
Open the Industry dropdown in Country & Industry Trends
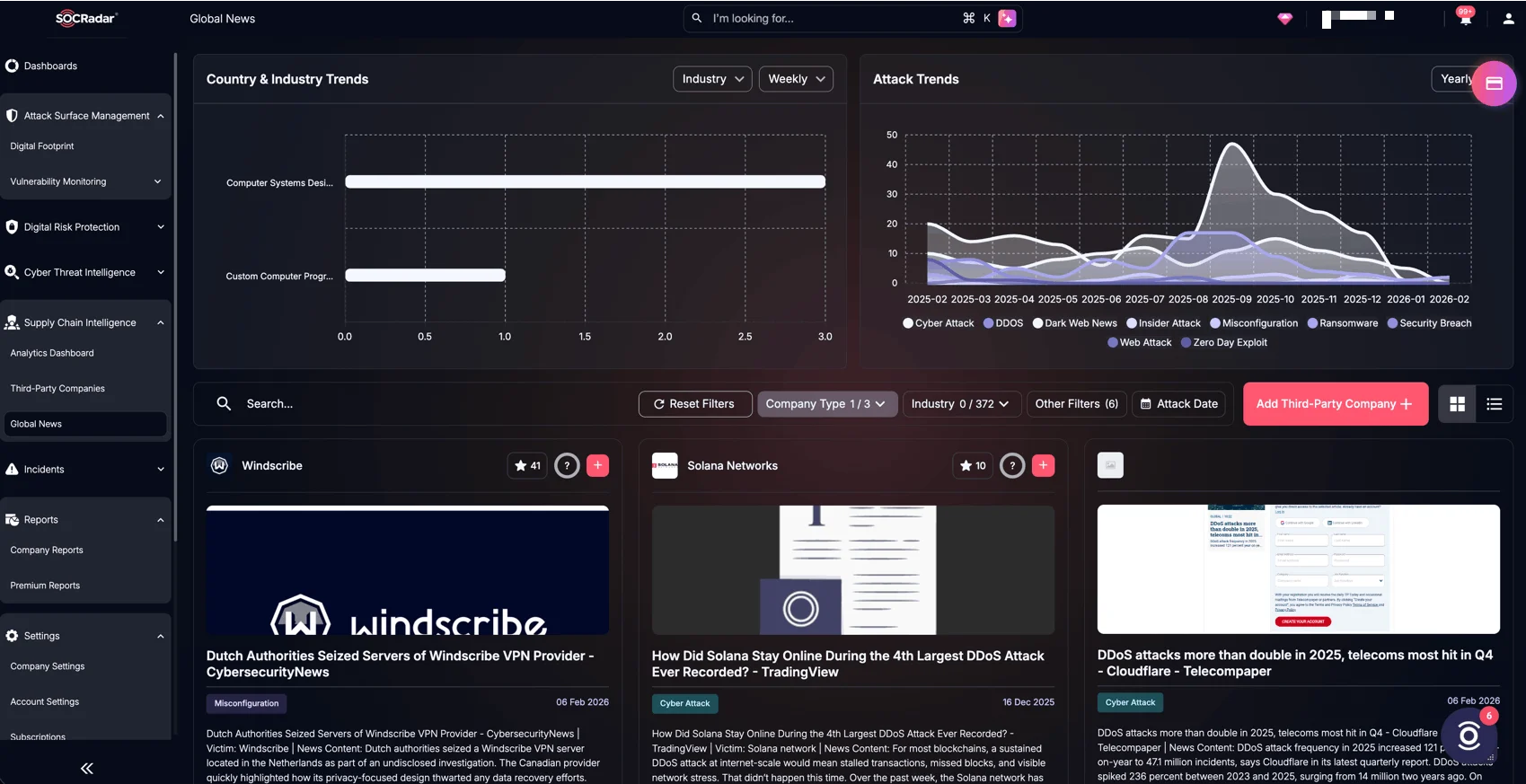712,79
